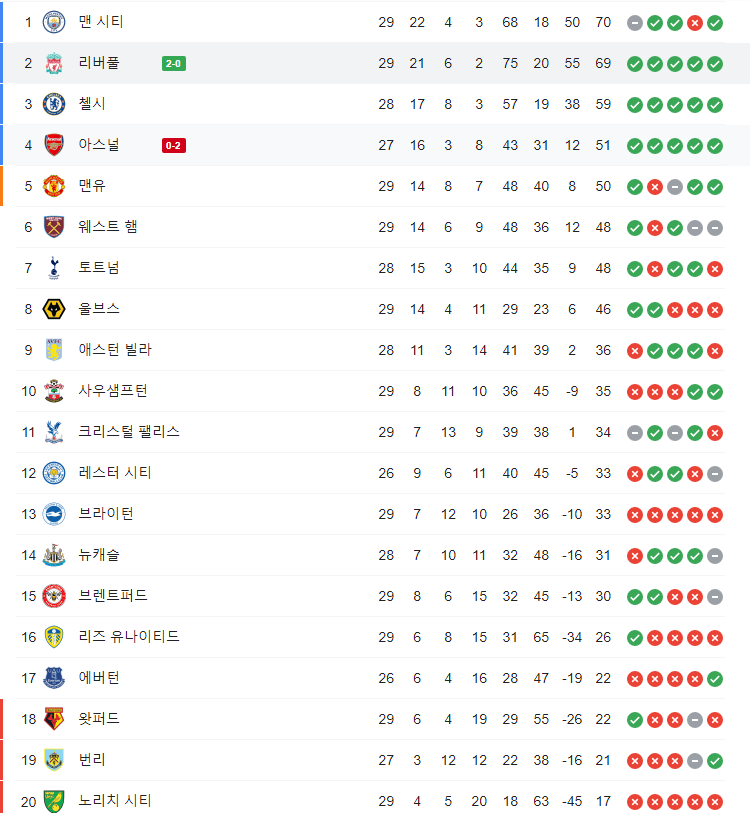Click the Manchester City club crest

(x=54, y=22)
